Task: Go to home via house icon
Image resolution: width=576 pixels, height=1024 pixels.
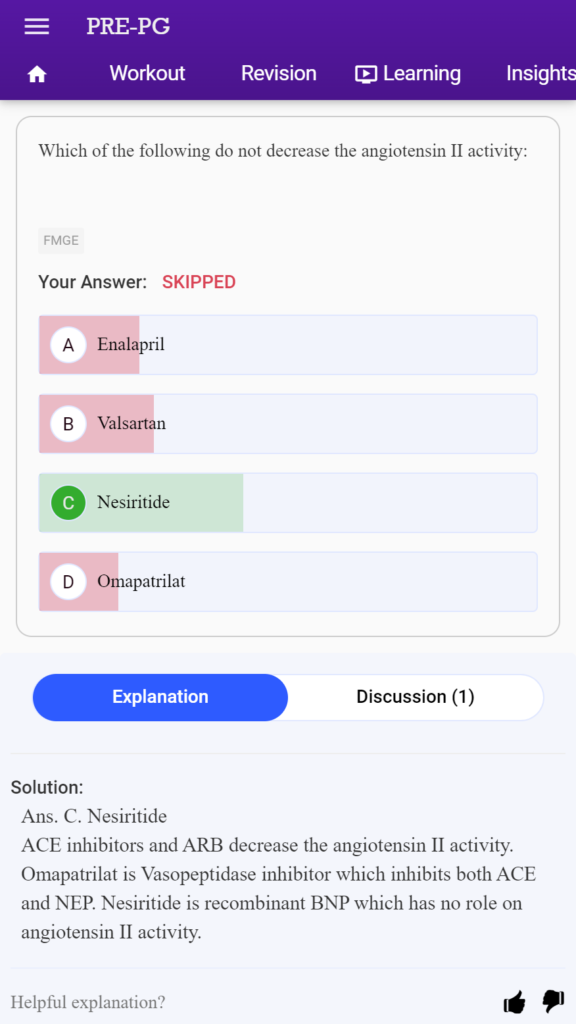Action: point(37,74)
